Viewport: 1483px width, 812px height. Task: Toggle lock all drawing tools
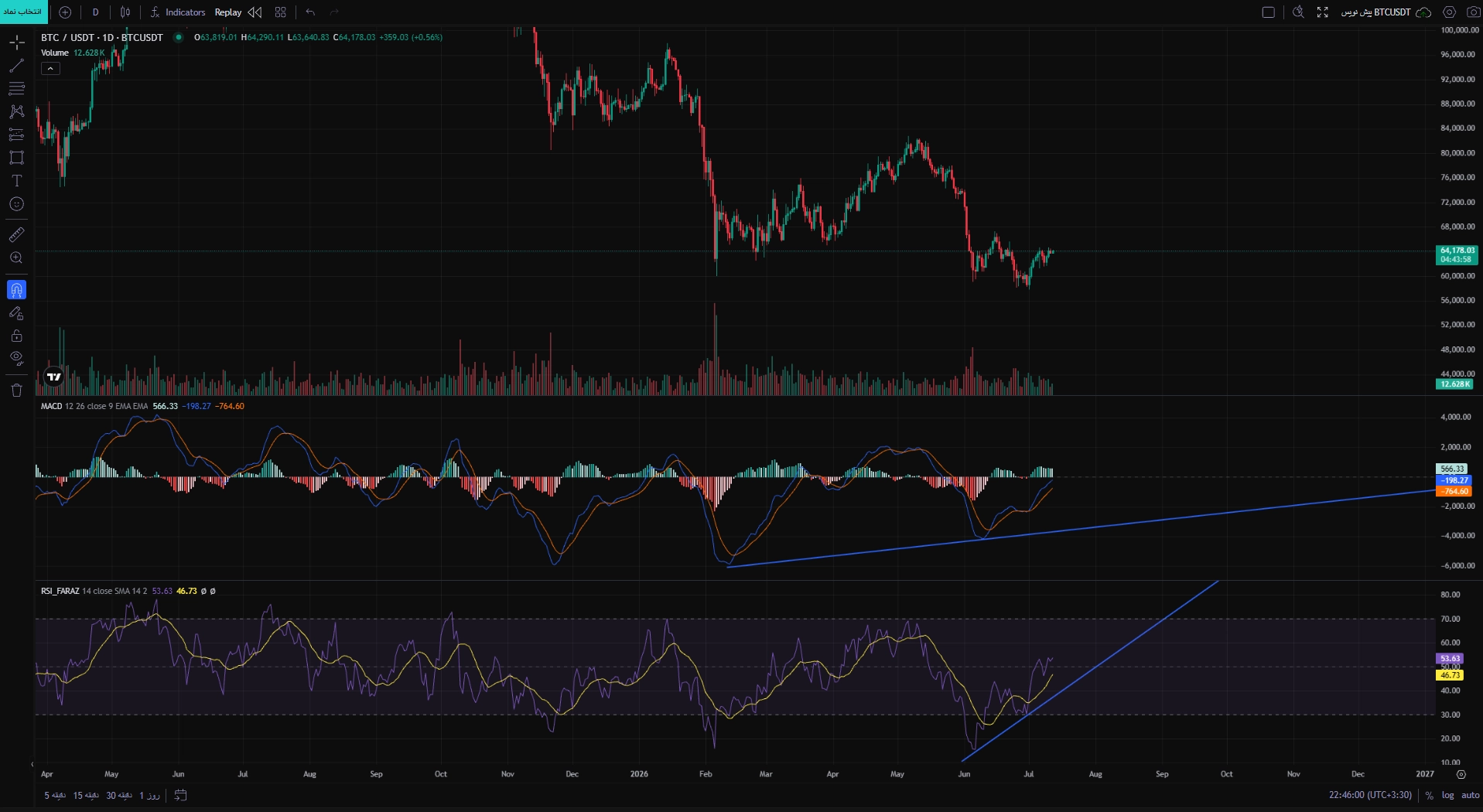[x=16, y=336]
